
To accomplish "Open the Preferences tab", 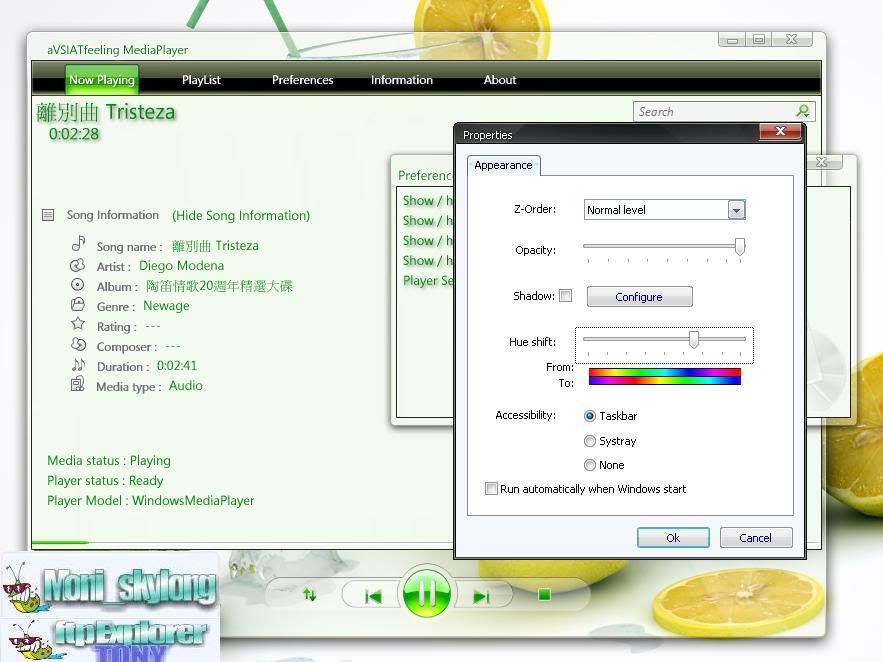I will coord(302,80).
